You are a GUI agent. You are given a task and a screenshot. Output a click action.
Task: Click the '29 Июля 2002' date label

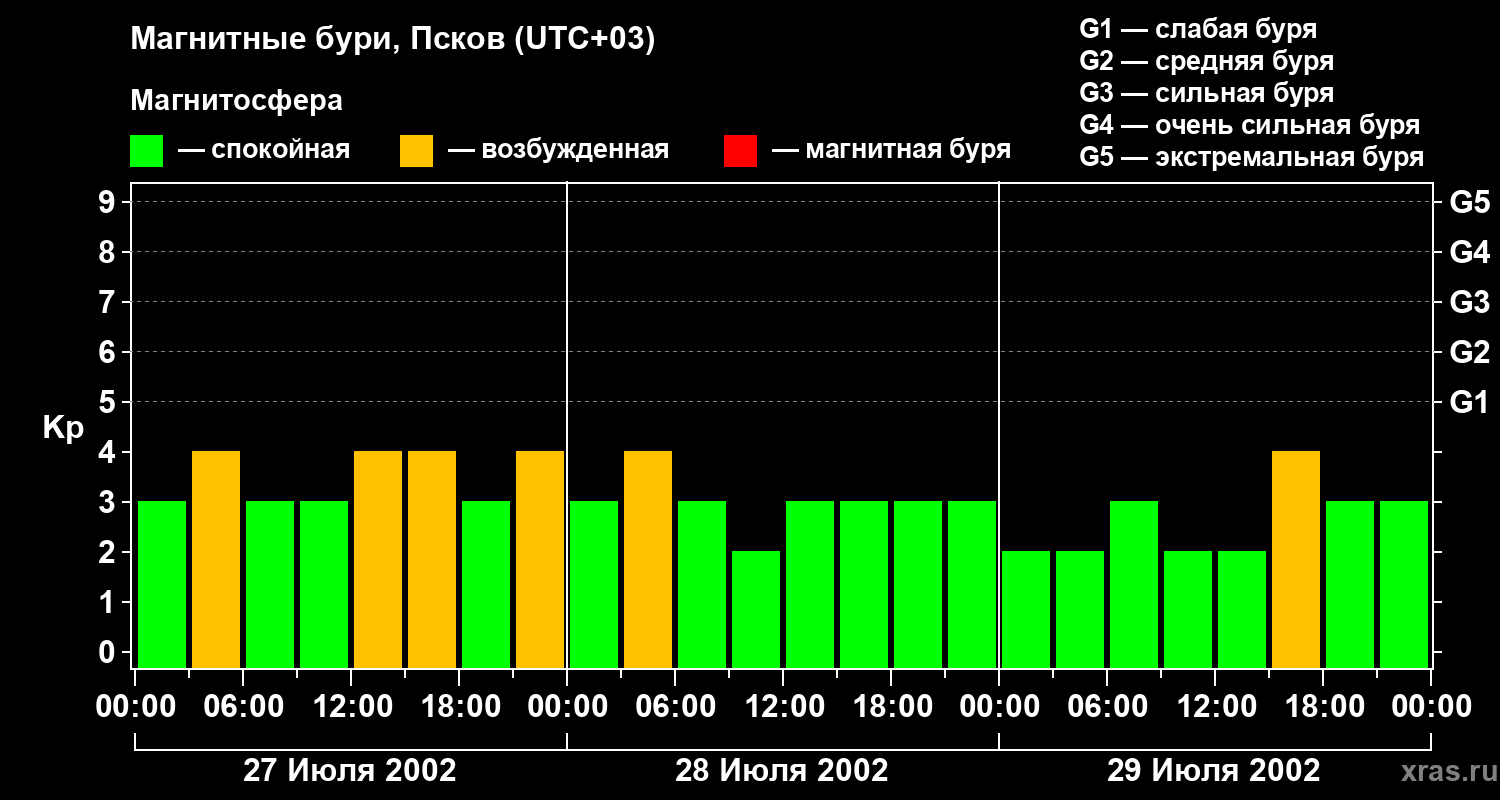1214,771
